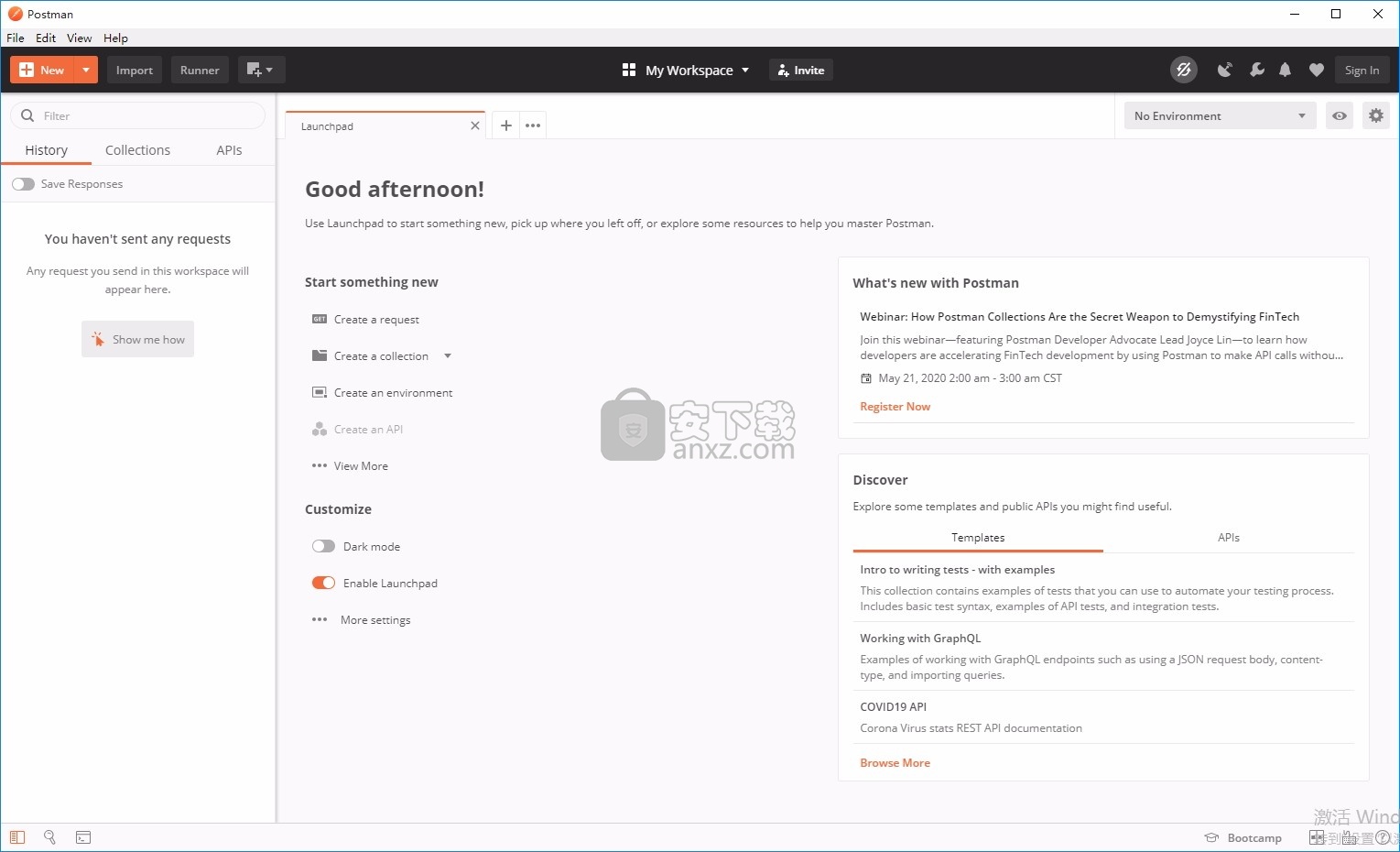Select the Templates tab in Discover
This screenshot has height=852, width=1400.
click(x=978, y=538)
